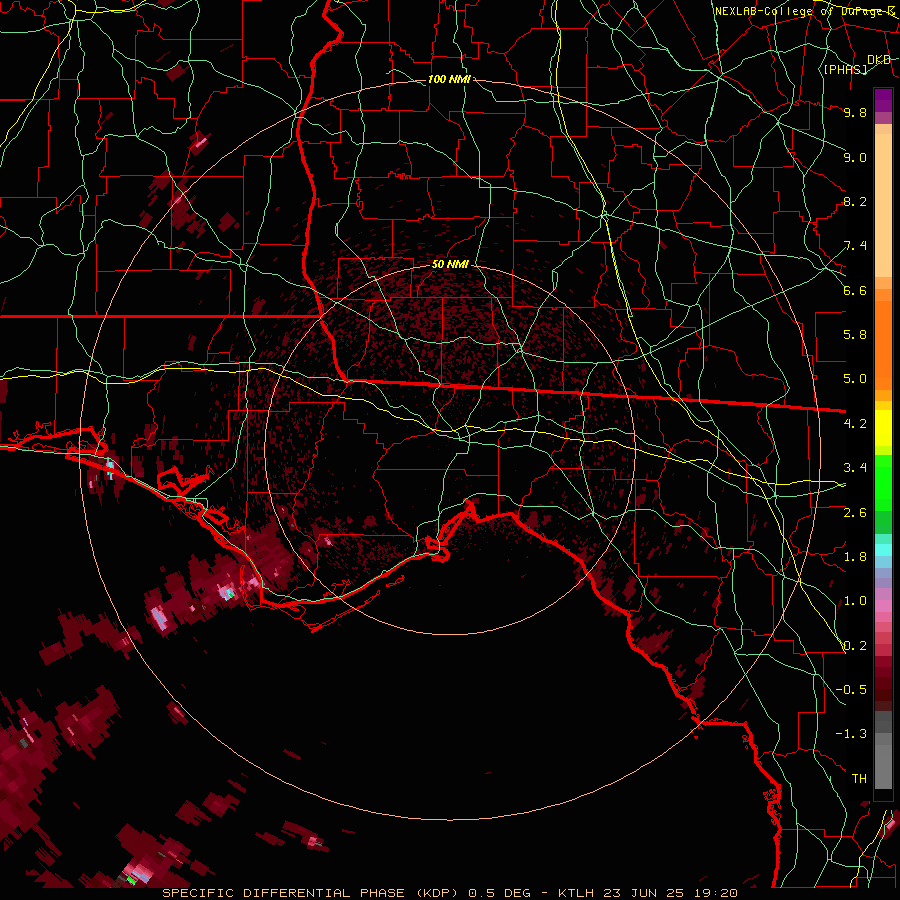Click the 1.0 value on the legend
Viewport: 900px width, 900px height.
pos(855,601)
